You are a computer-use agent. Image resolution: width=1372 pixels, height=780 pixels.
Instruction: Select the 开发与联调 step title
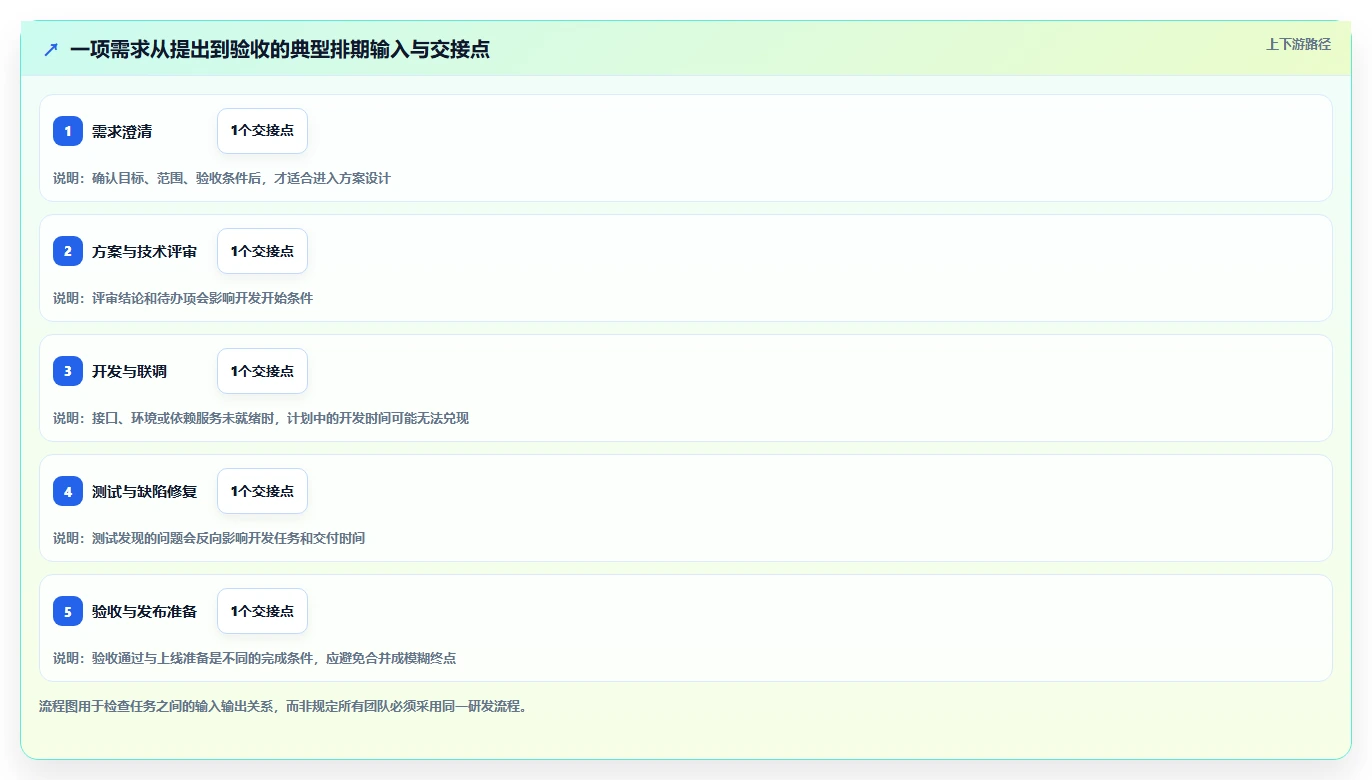pos(129,371)
